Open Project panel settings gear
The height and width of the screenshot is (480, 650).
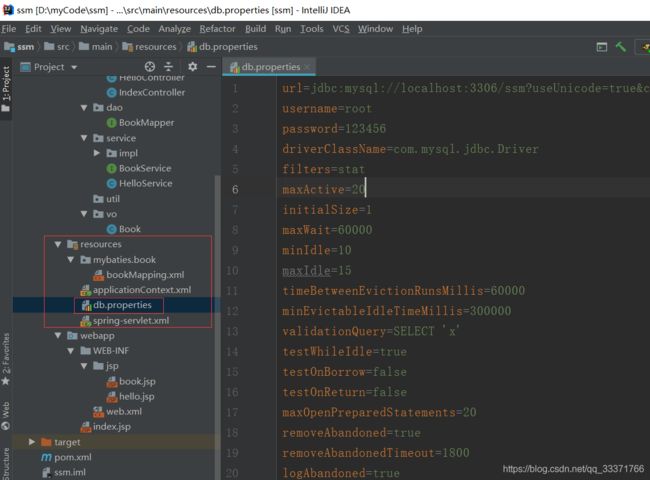click(x=193, y=67)
